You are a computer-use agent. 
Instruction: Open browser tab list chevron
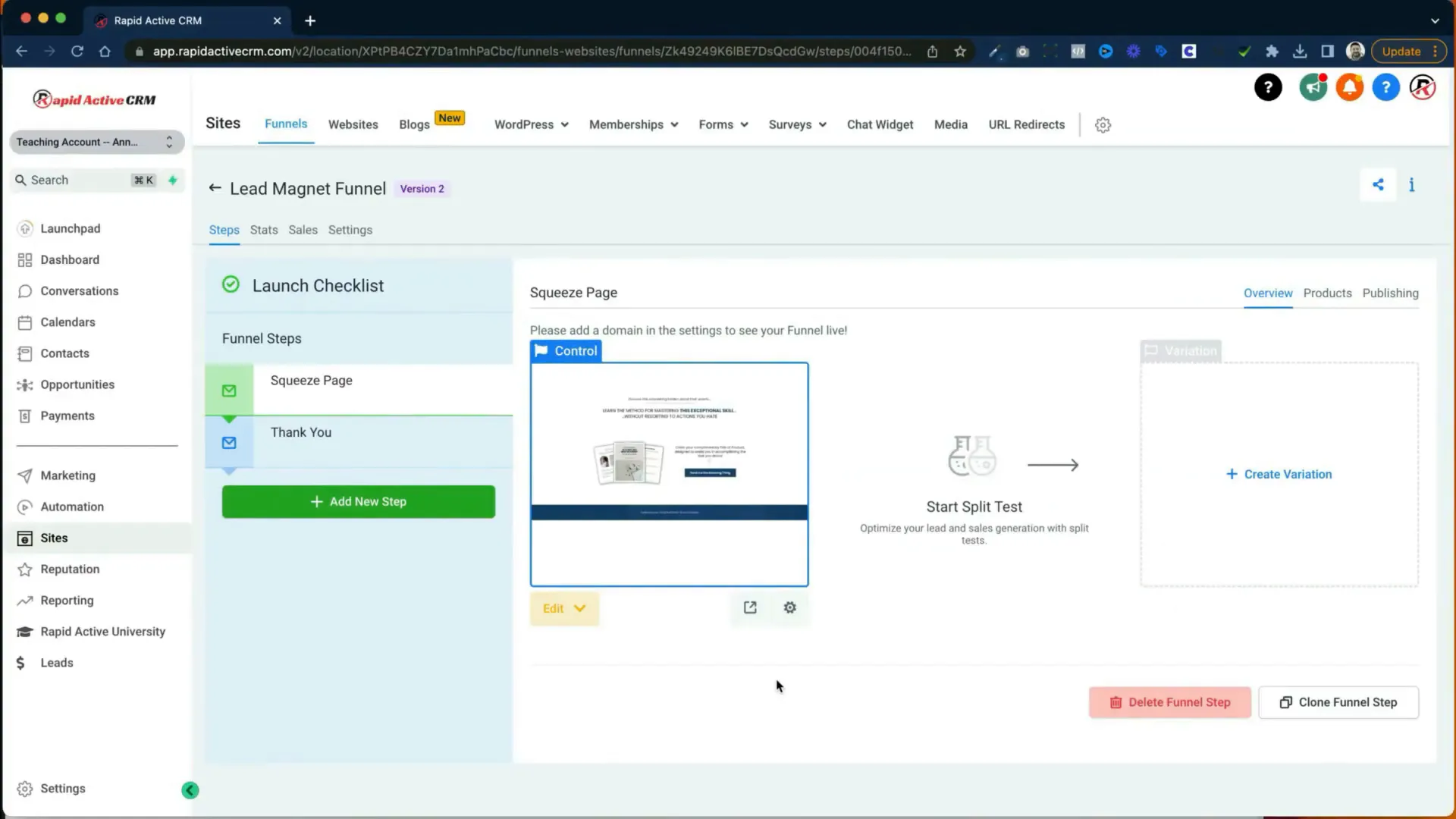1435,20
